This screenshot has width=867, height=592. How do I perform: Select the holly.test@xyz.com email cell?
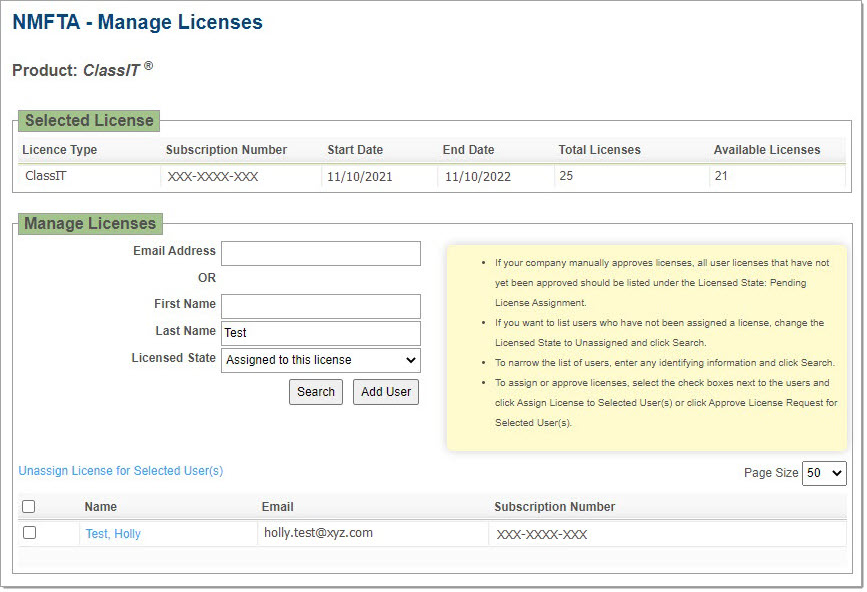(318, 533)
